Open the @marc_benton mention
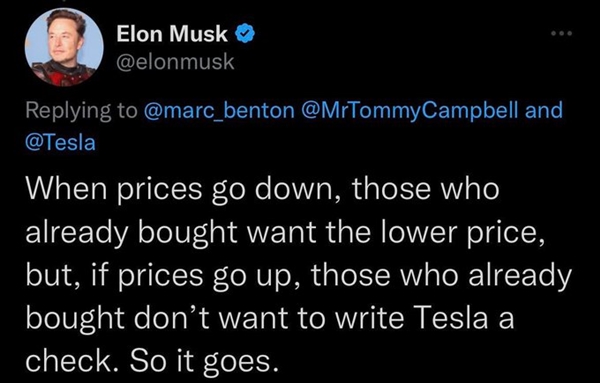 pos(219,110)
